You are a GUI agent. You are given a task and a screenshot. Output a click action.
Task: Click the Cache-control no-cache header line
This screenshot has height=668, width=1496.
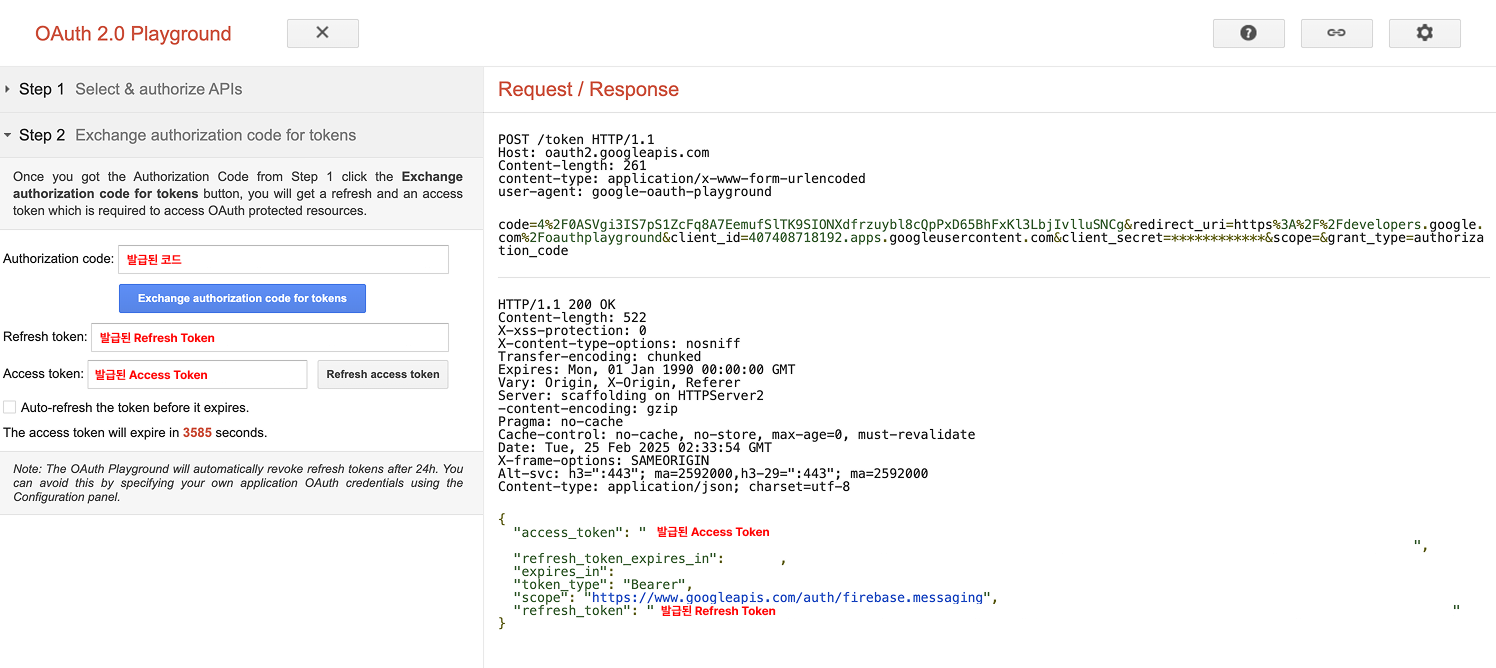click(x=736, y=434)
